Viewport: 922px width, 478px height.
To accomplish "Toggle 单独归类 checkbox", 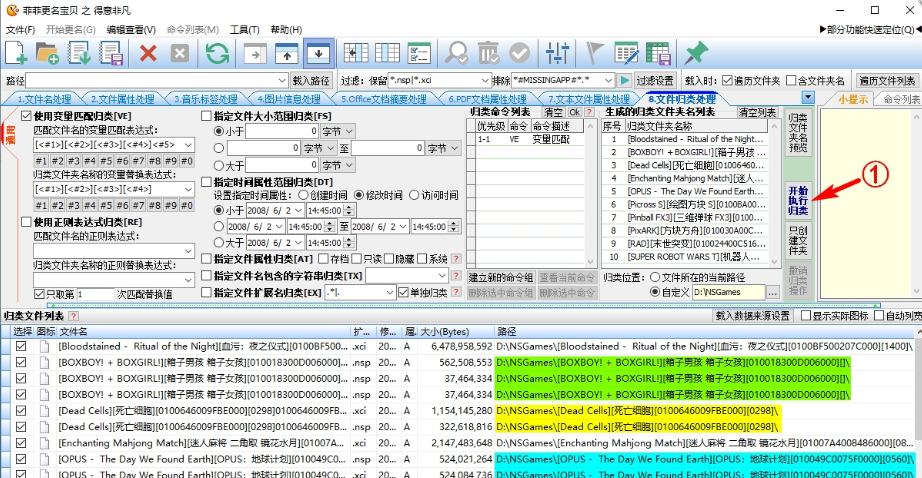I will (403, 292).
